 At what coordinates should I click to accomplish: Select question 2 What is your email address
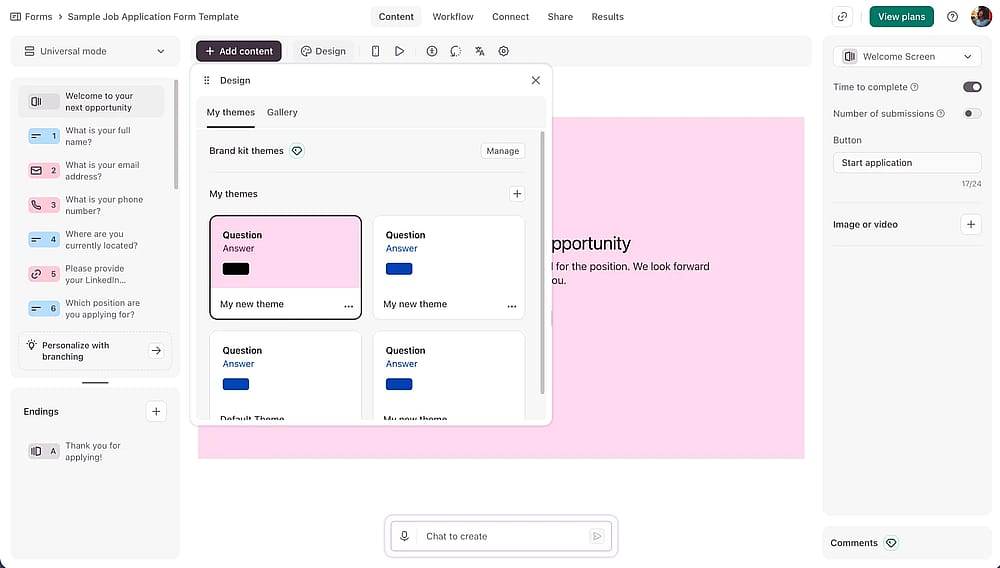91,170
